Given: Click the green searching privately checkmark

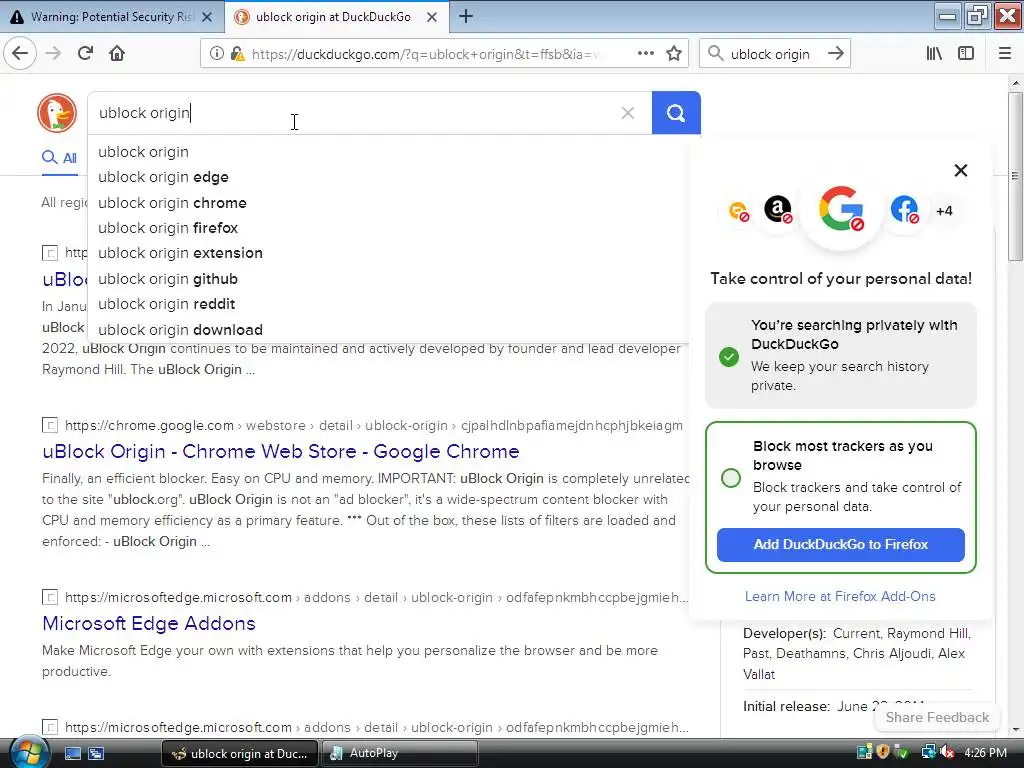Looking at the screenshot, I should [729, 357].
